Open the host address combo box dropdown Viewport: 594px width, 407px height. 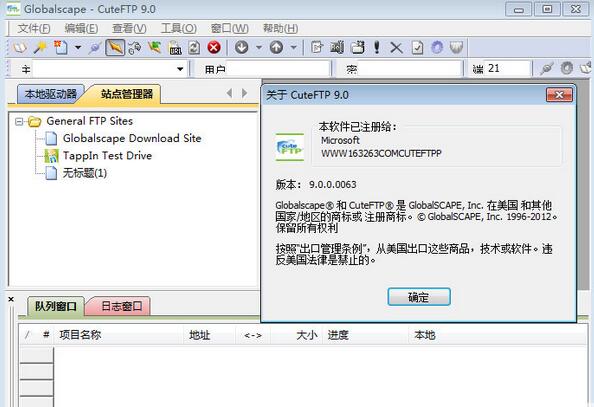tap(180, 69)
